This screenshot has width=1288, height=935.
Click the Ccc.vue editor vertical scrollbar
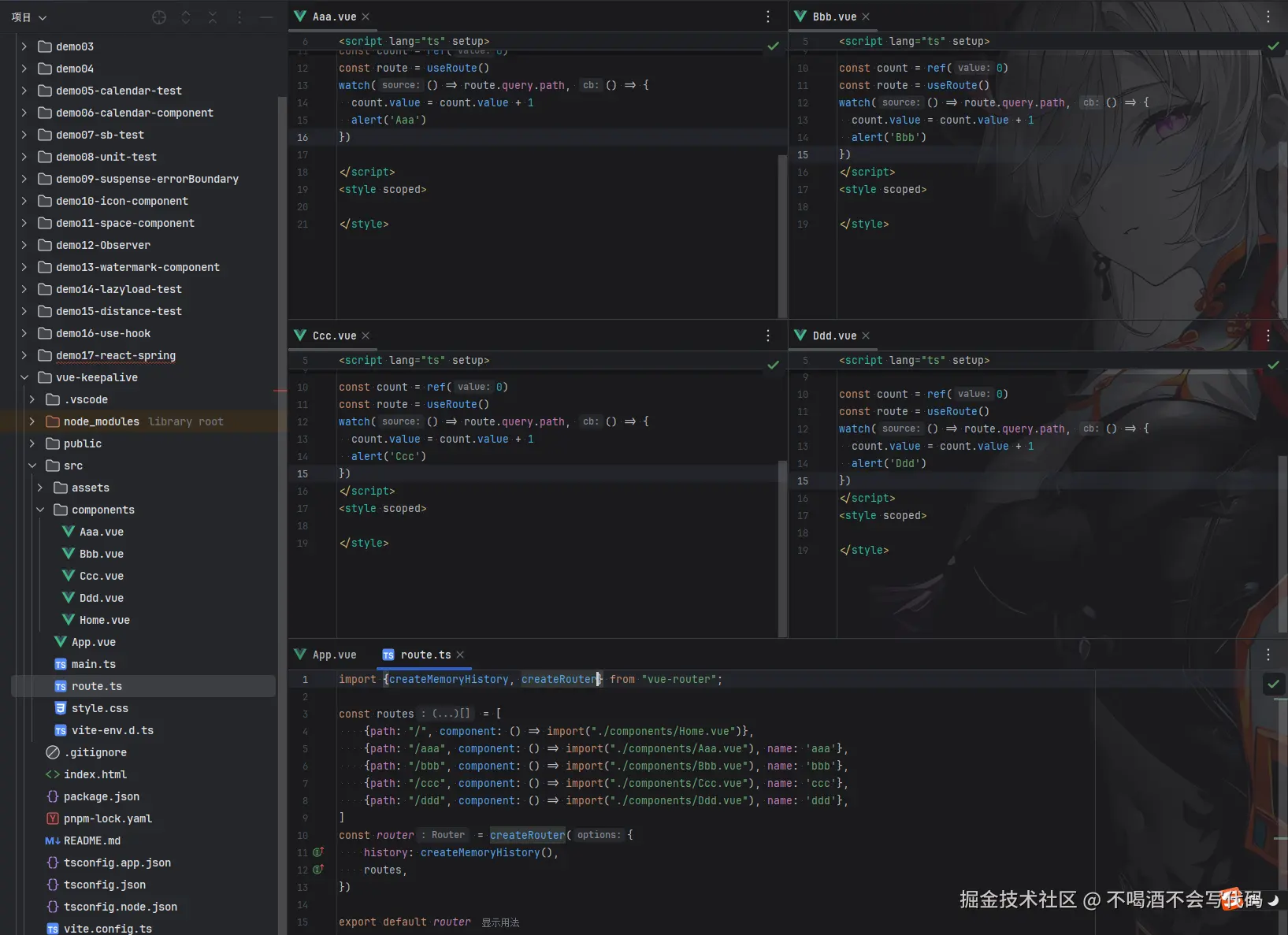click(x=782, y=548)
